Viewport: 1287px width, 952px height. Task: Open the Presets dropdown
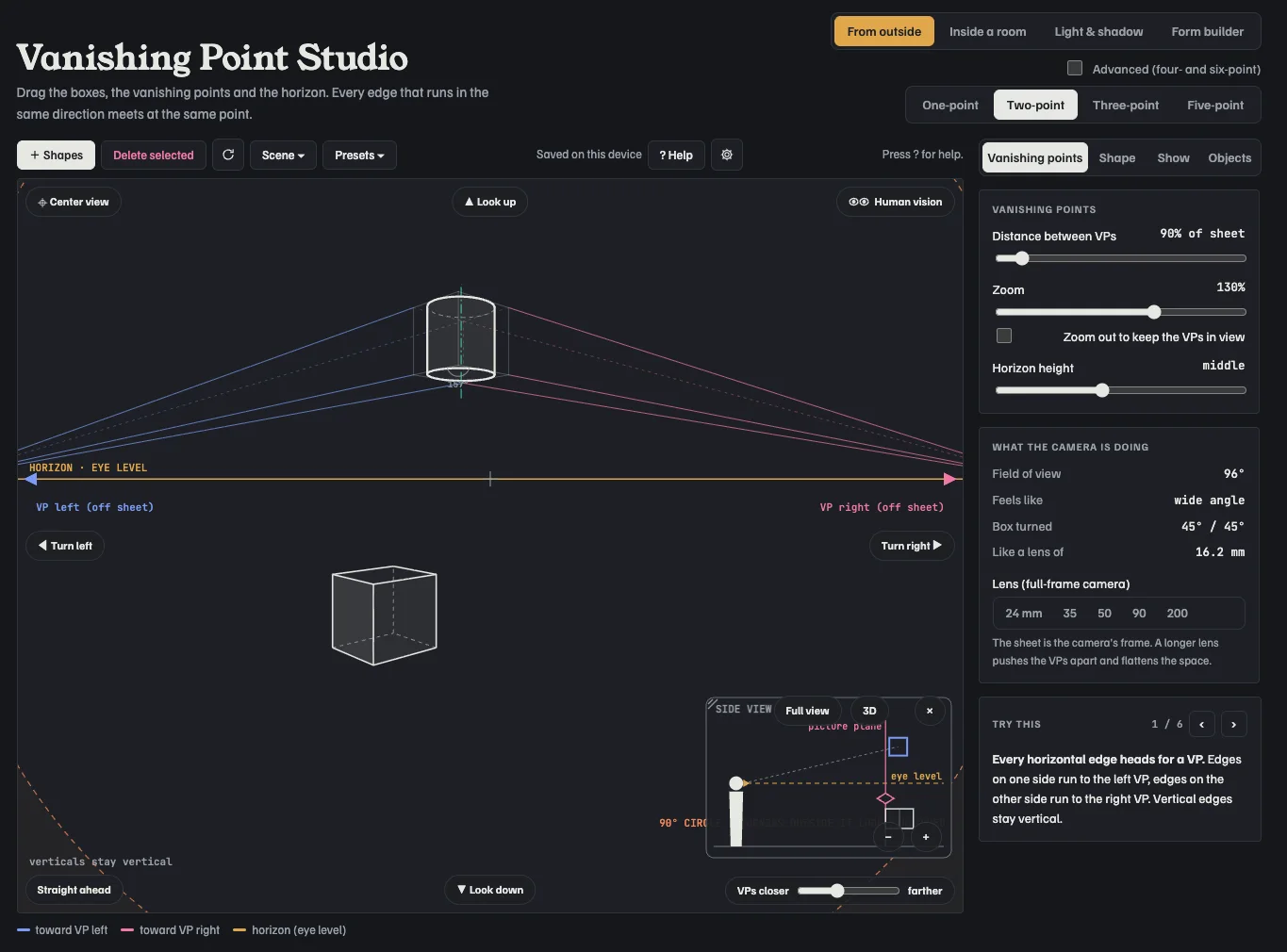pos(359,155)
